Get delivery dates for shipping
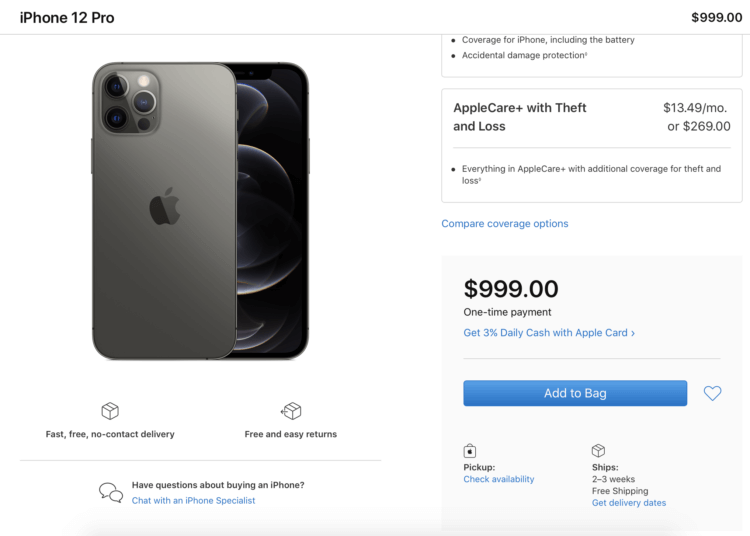Viewport: 750px width, 536px height. click(629, 503)
